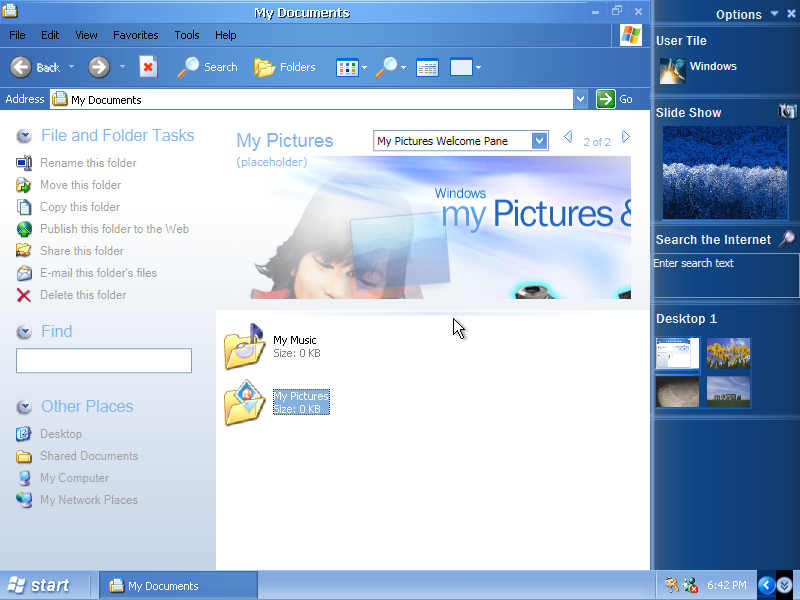This screenshot has height=600, width=800.
Task: Open the Forward button history dropdown arrow
Action: point(122,67)
